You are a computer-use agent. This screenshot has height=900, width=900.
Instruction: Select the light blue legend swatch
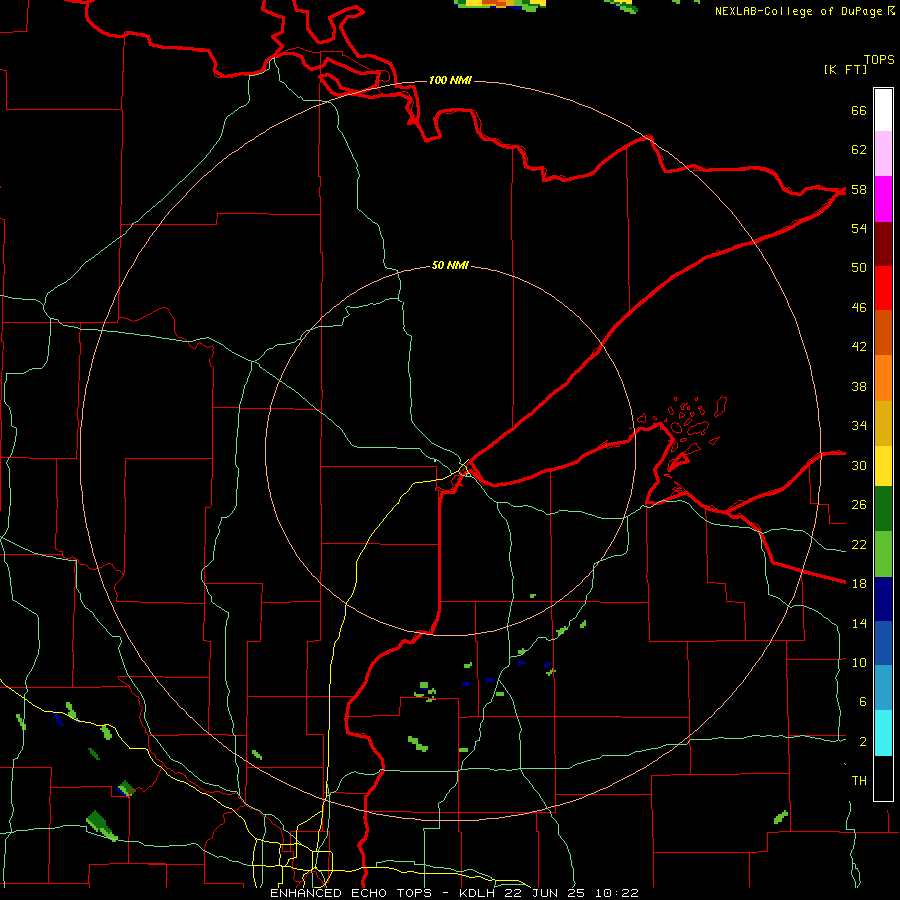tap(883, 688)
